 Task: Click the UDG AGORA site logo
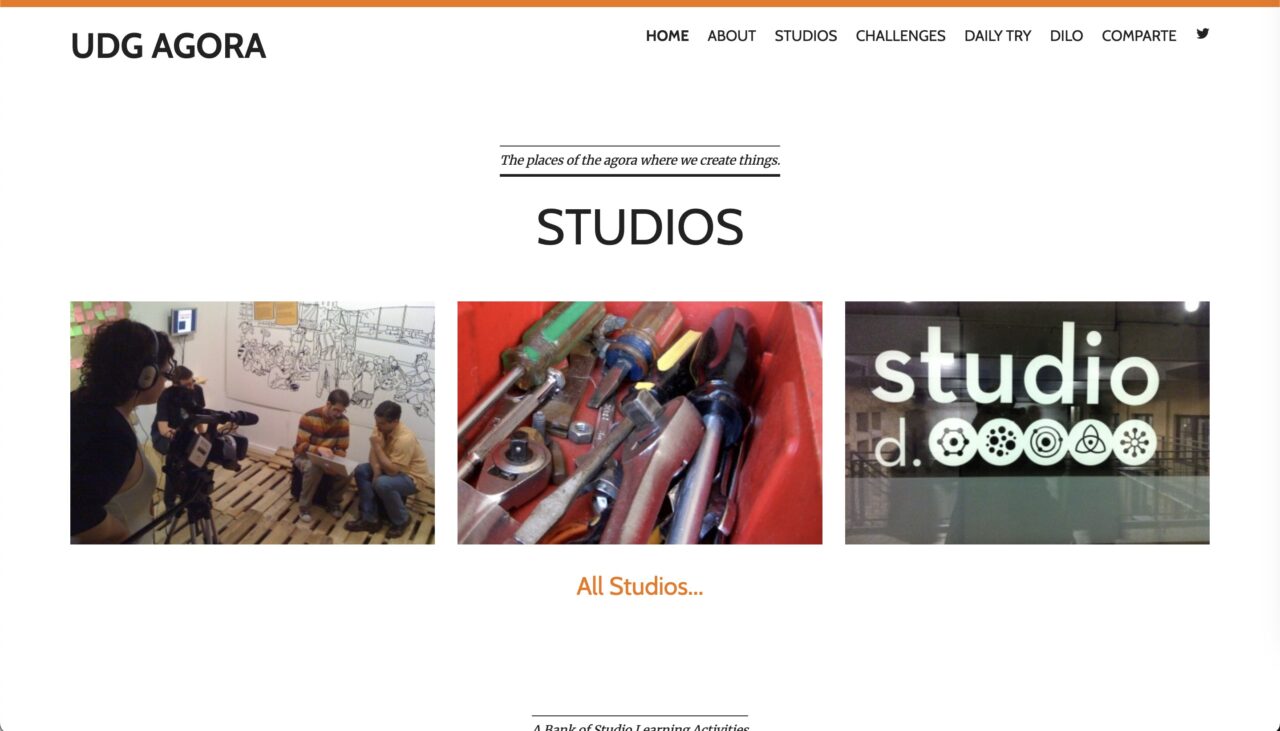point(168,46)
